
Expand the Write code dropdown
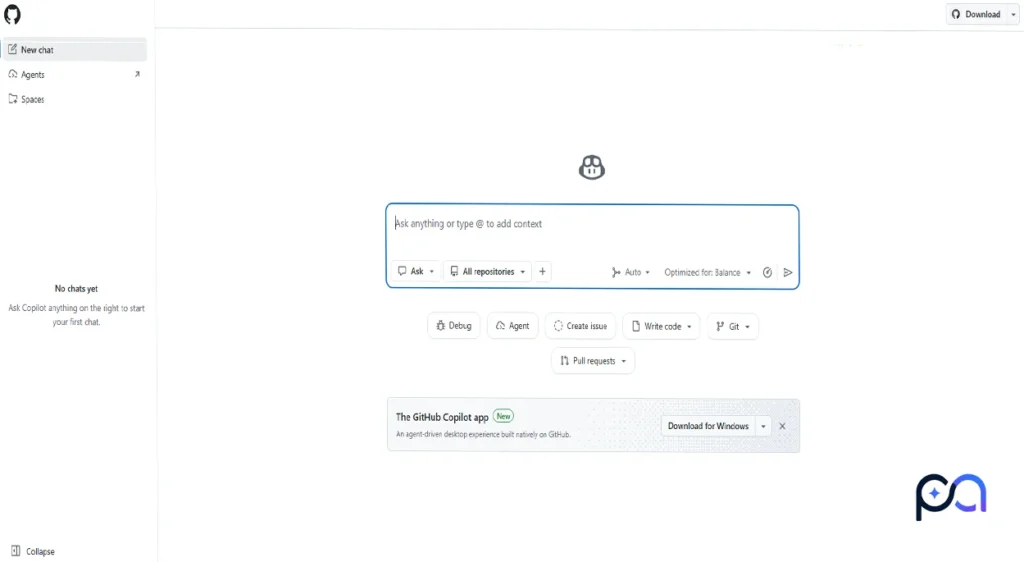tap(662, 326)
